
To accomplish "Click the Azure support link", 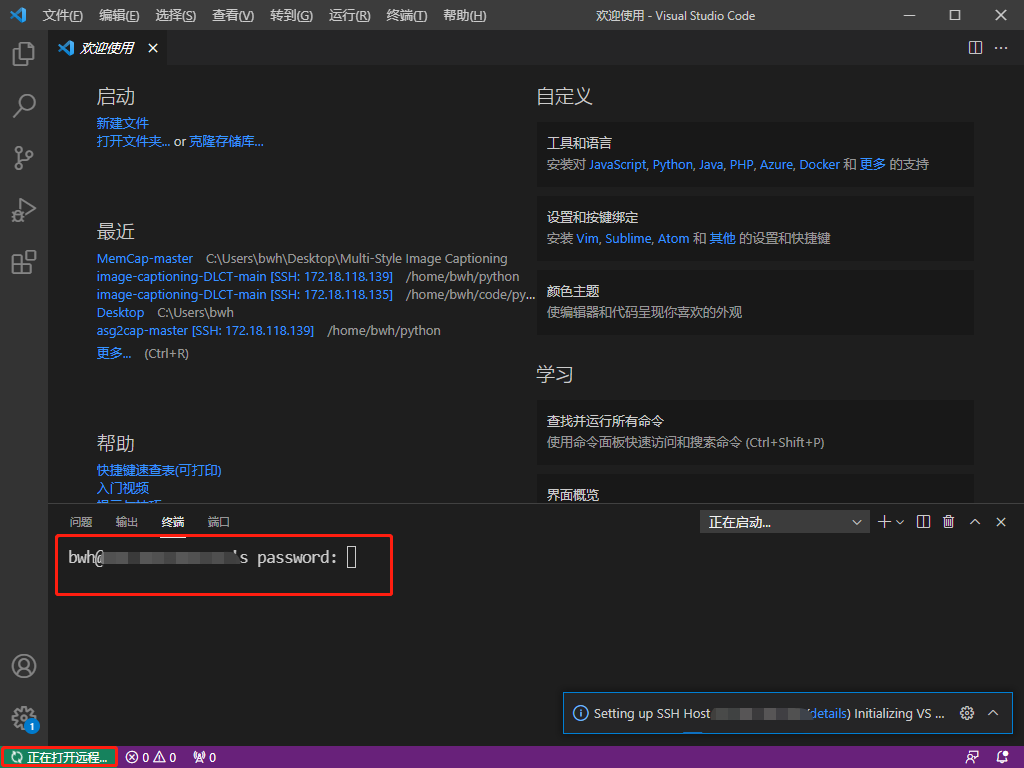I will click(x=776, y=165).
